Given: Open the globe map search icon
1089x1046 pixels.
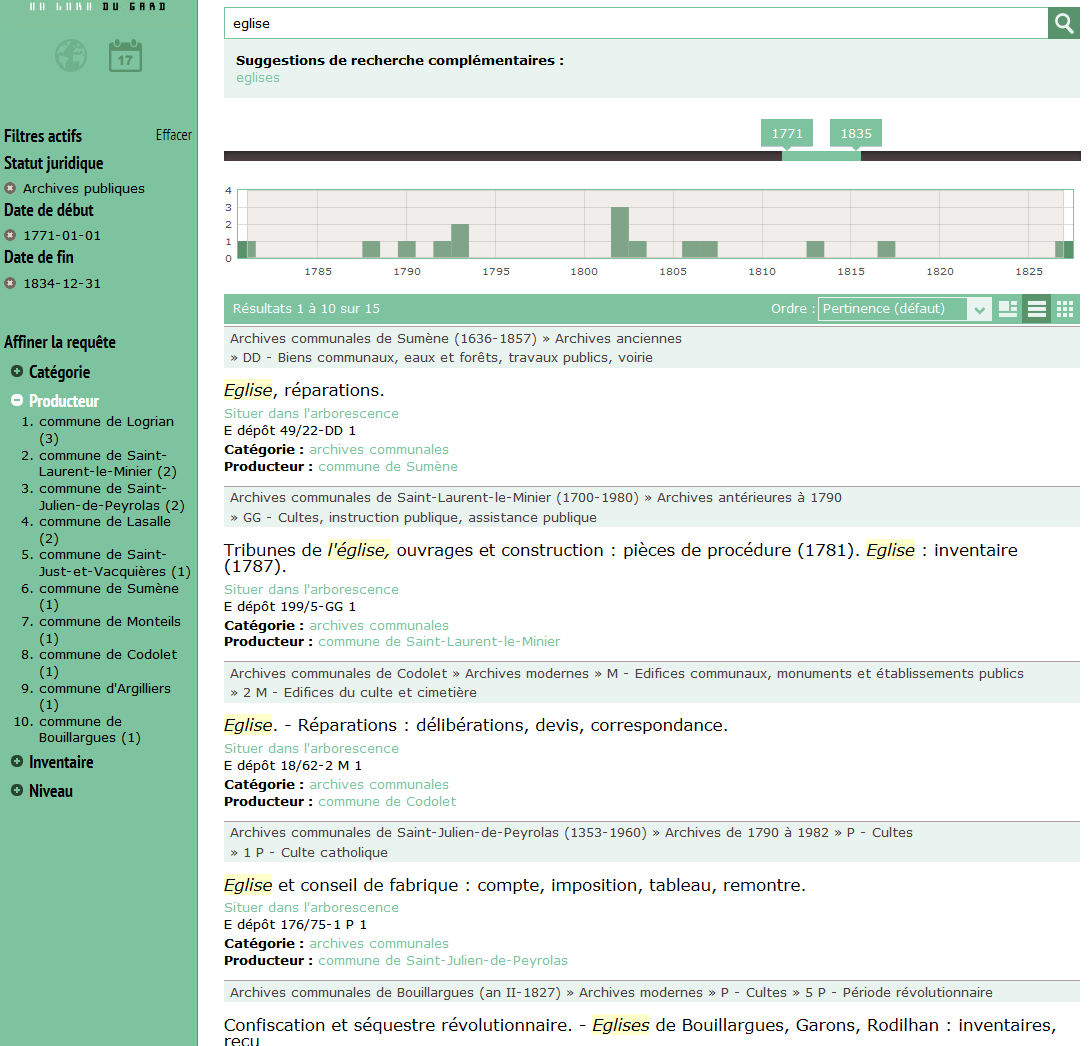Looking at the screenshot, I should [71, 56].
